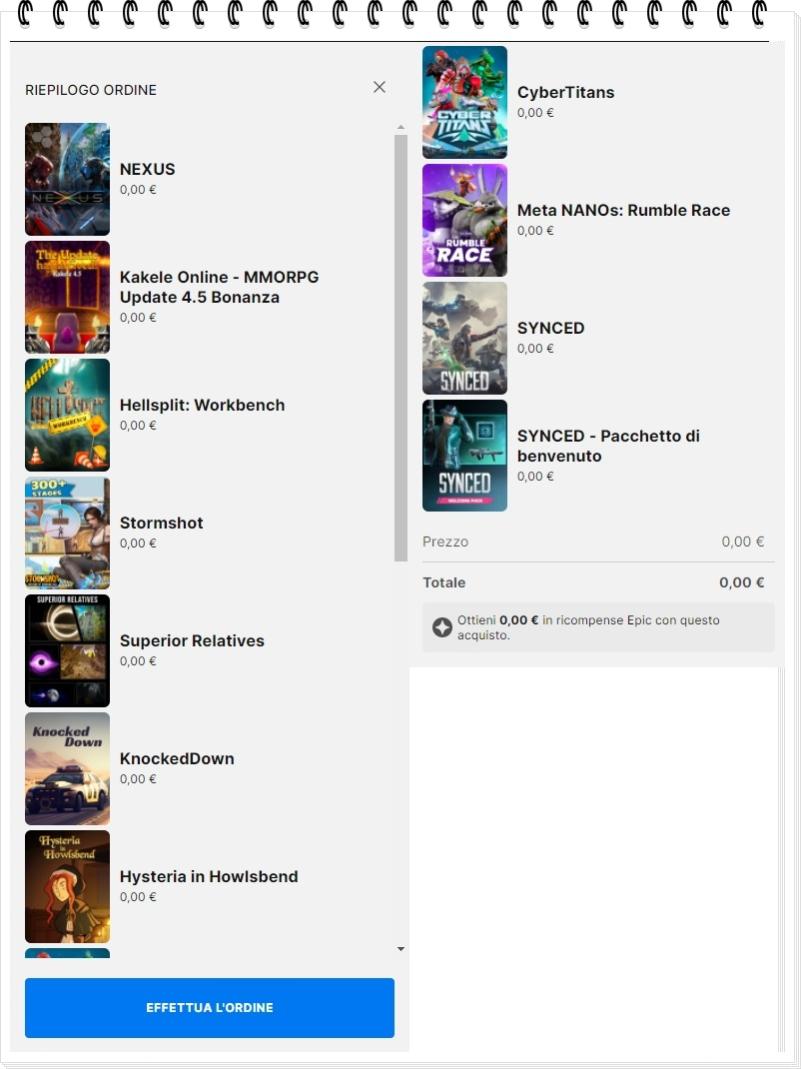Image resolution: width=801 pixels, height=1069 pixels.
Task: Select the SYNCED game cover image
Action: (x=465, y=338)
